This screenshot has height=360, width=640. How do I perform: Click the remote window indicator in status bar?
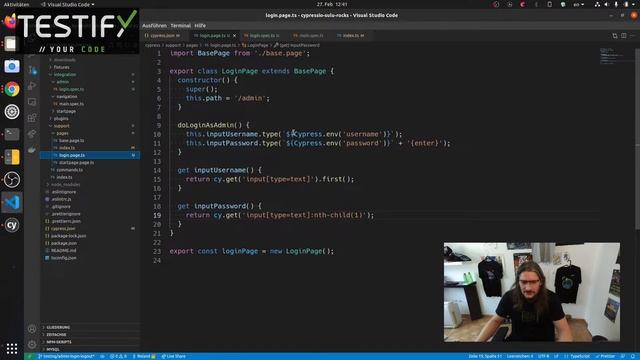pyautogui.click(x=29, y=356)
